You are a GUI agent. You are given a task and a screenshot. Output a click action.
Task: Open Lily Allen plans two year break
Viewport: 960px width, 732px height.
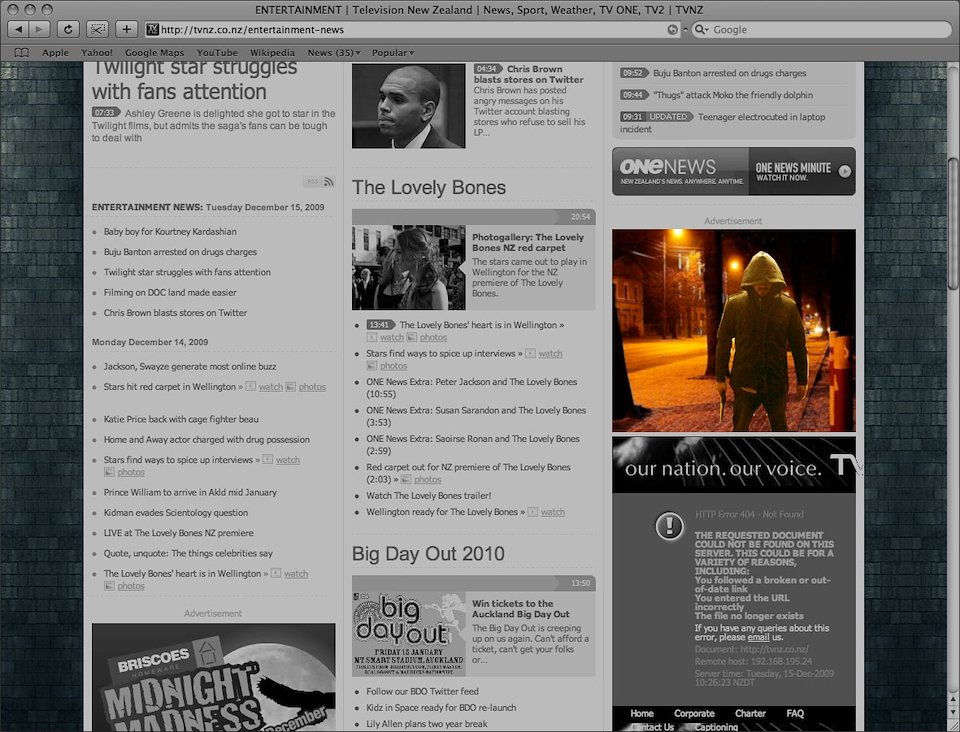pyautogui.click(x=427, y=724)
